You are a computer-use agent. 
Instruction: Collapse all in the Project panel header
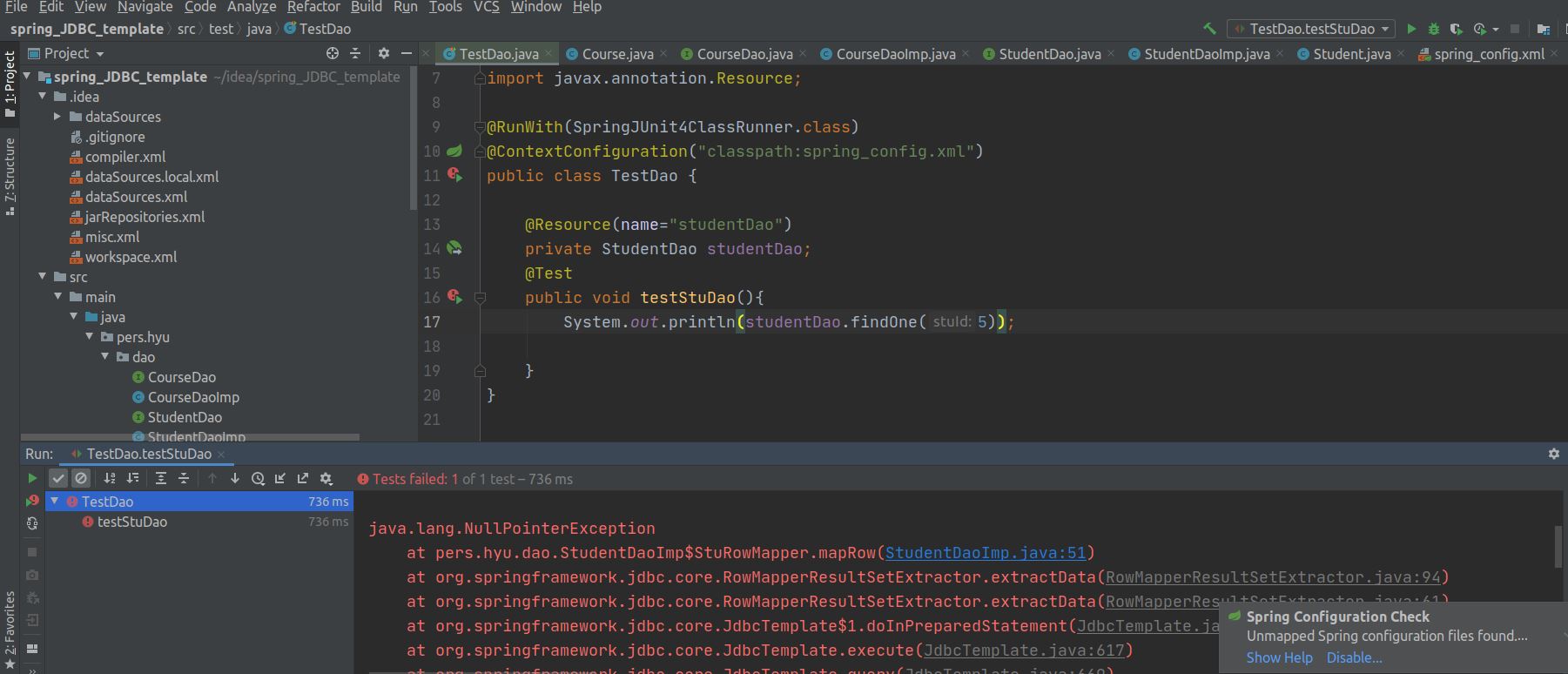(x=355, y=53)
